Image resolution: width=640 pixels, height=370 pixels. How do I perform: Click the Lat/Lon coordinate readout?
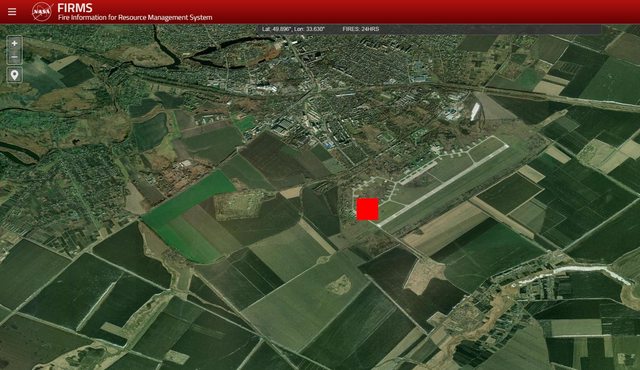pyautogui.click(x=293, y=29)
